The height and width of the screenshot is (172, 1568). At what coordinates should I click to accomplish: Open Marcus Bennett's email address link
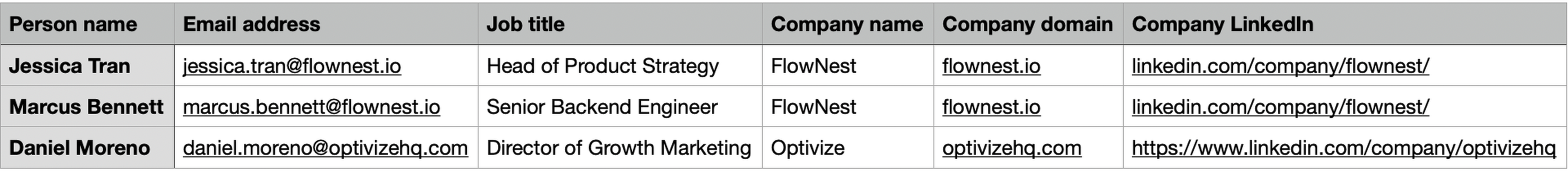click(x=311, y=107)
